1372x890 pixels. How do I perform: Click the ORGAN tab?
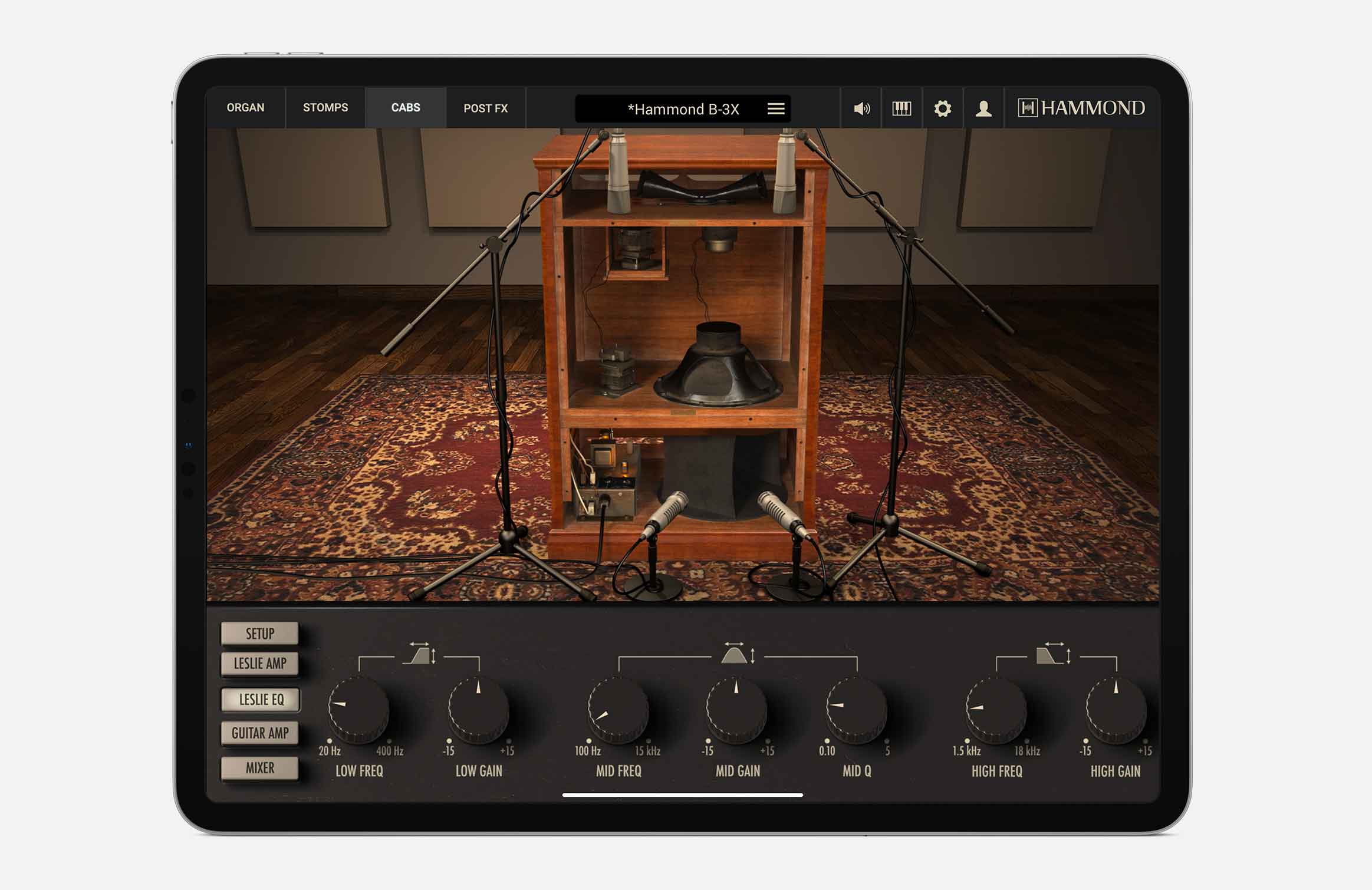pyautogui.click(x=245, y=108)
